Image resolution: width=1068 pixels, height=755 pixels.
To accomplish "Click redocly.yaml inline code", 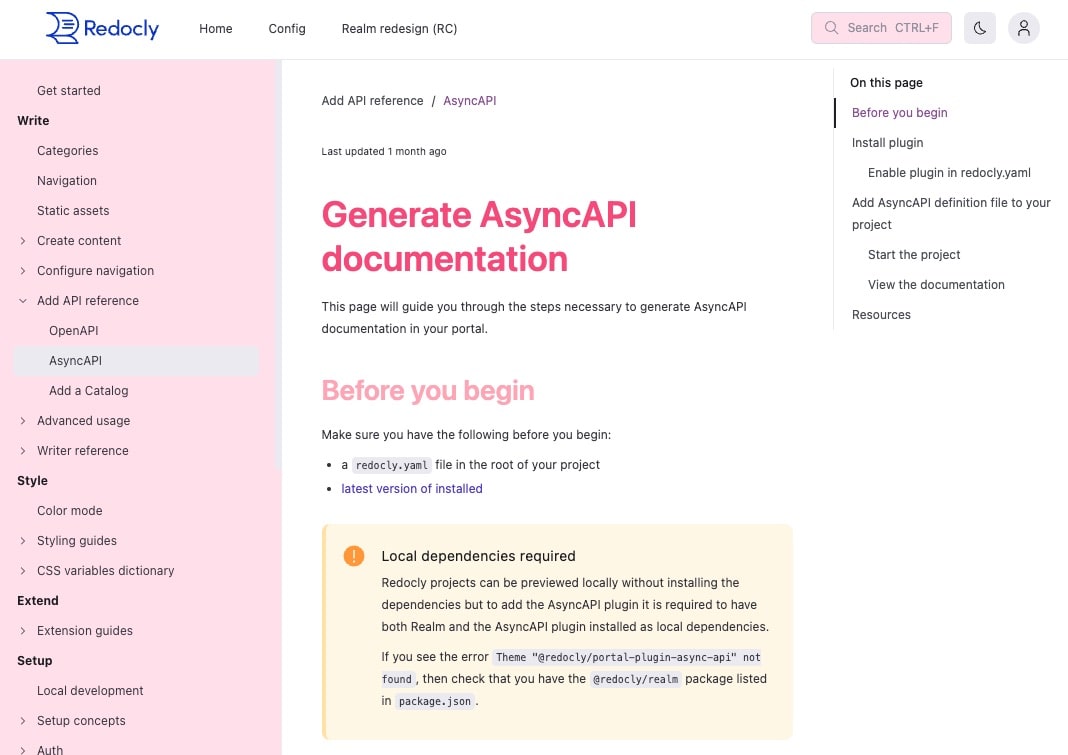I will 392,465.
